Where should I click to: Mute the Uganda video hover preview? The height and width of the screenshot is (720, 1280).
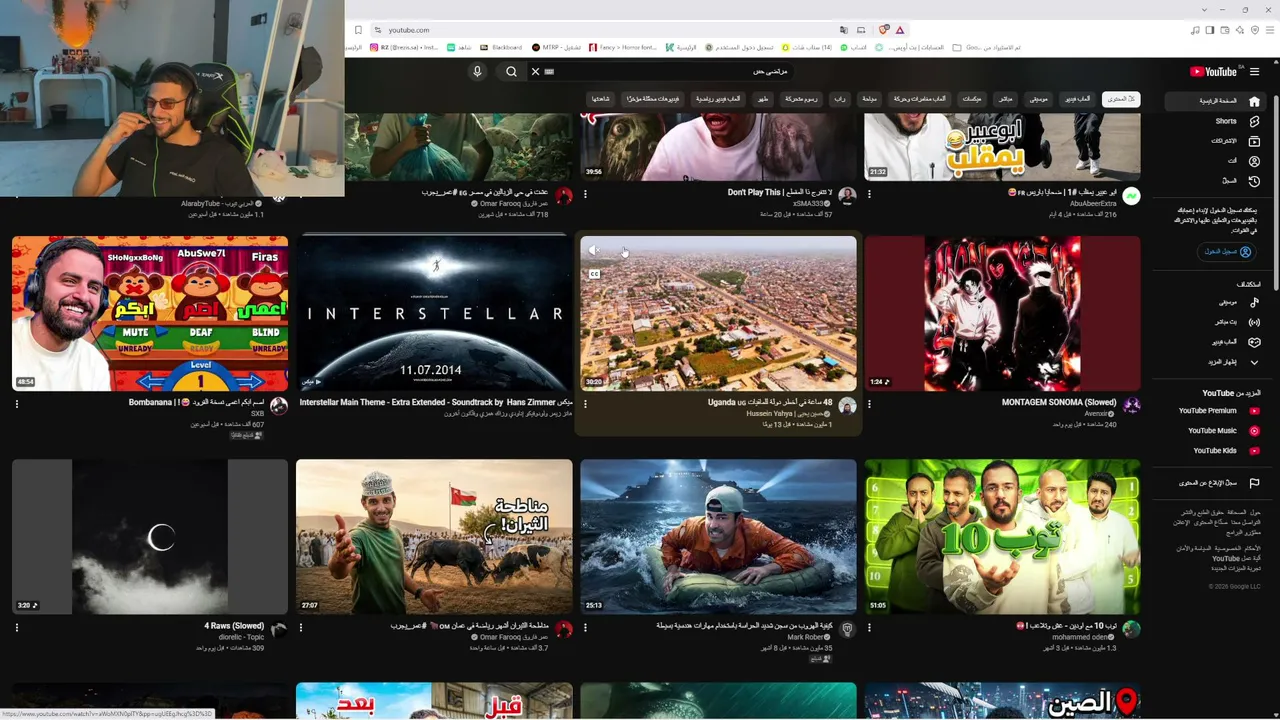click(594, 251)
